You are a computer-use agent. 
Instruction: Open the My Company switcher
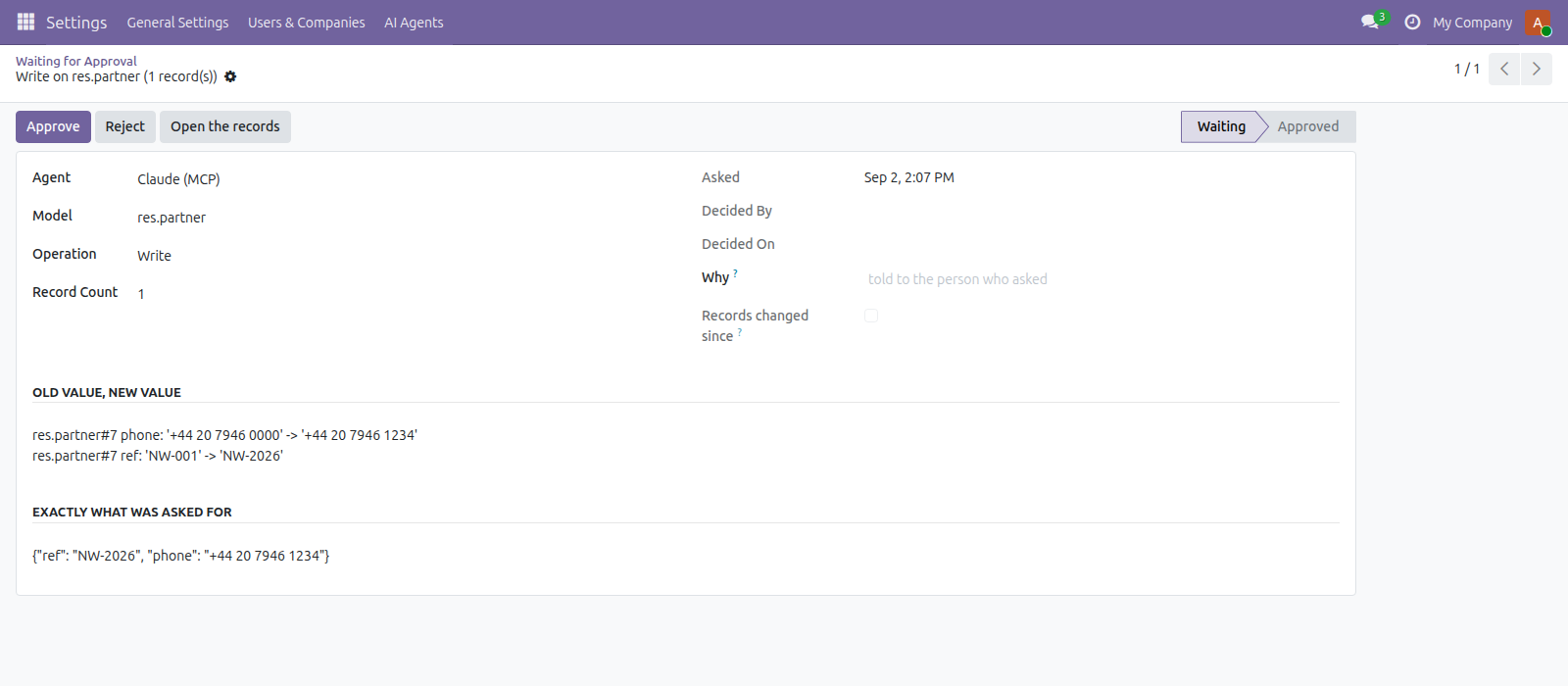point(1472,23)
